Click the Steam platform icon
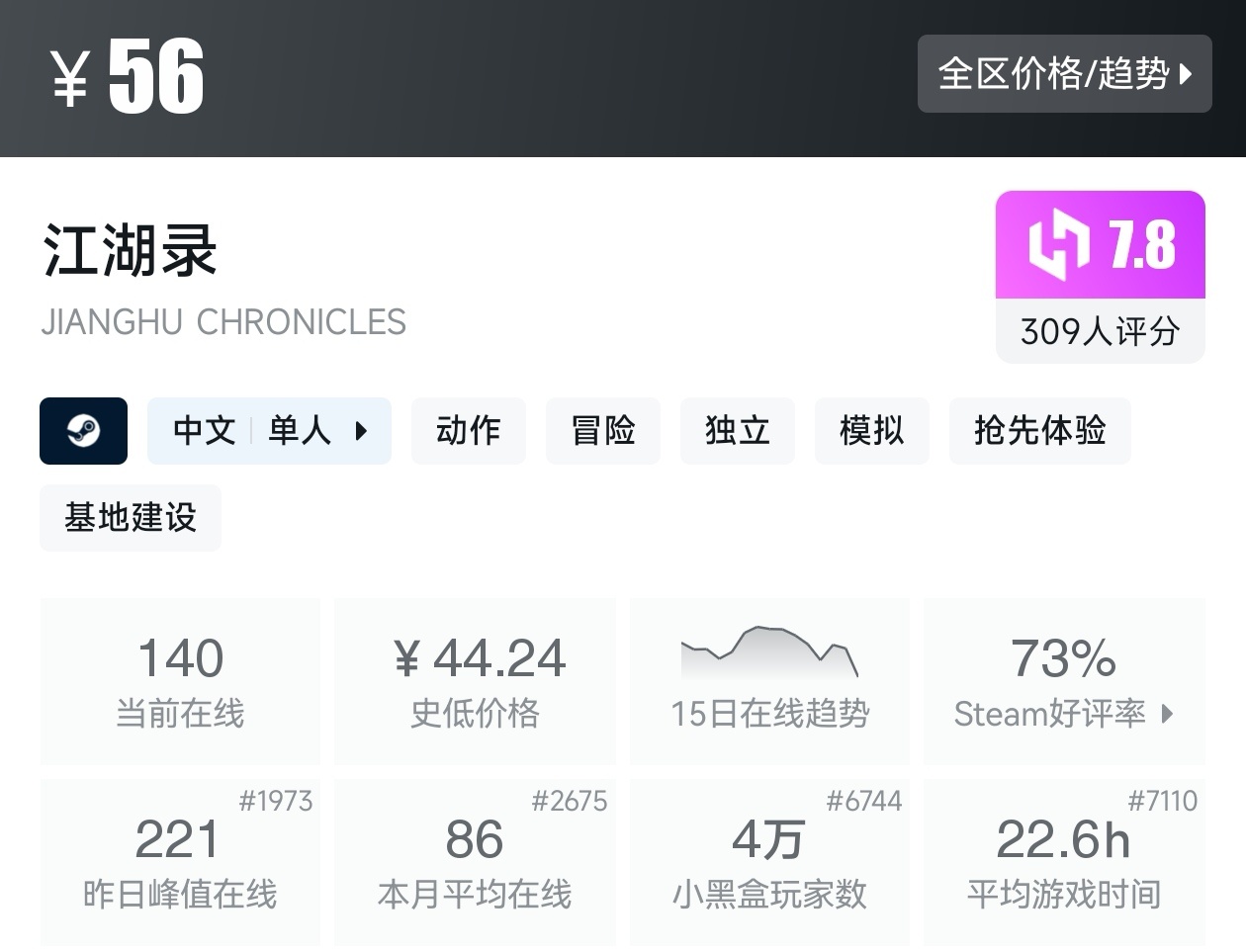The image size is (1246, 952). tap(83, 431)
